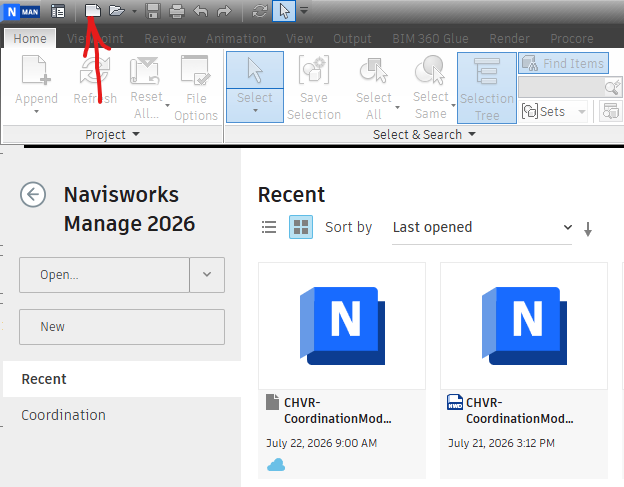Click the Select Same icon

pyautogui.click(x=430, y=70)
